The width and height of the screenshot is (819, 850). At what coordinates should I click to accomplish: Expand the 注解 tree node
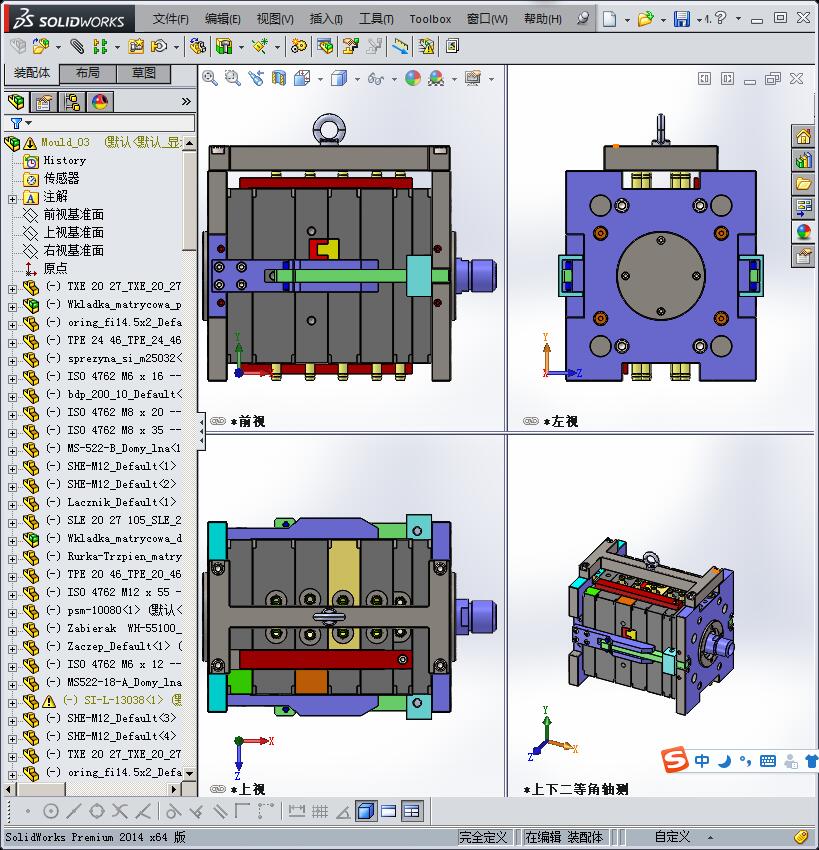[12, 199]
